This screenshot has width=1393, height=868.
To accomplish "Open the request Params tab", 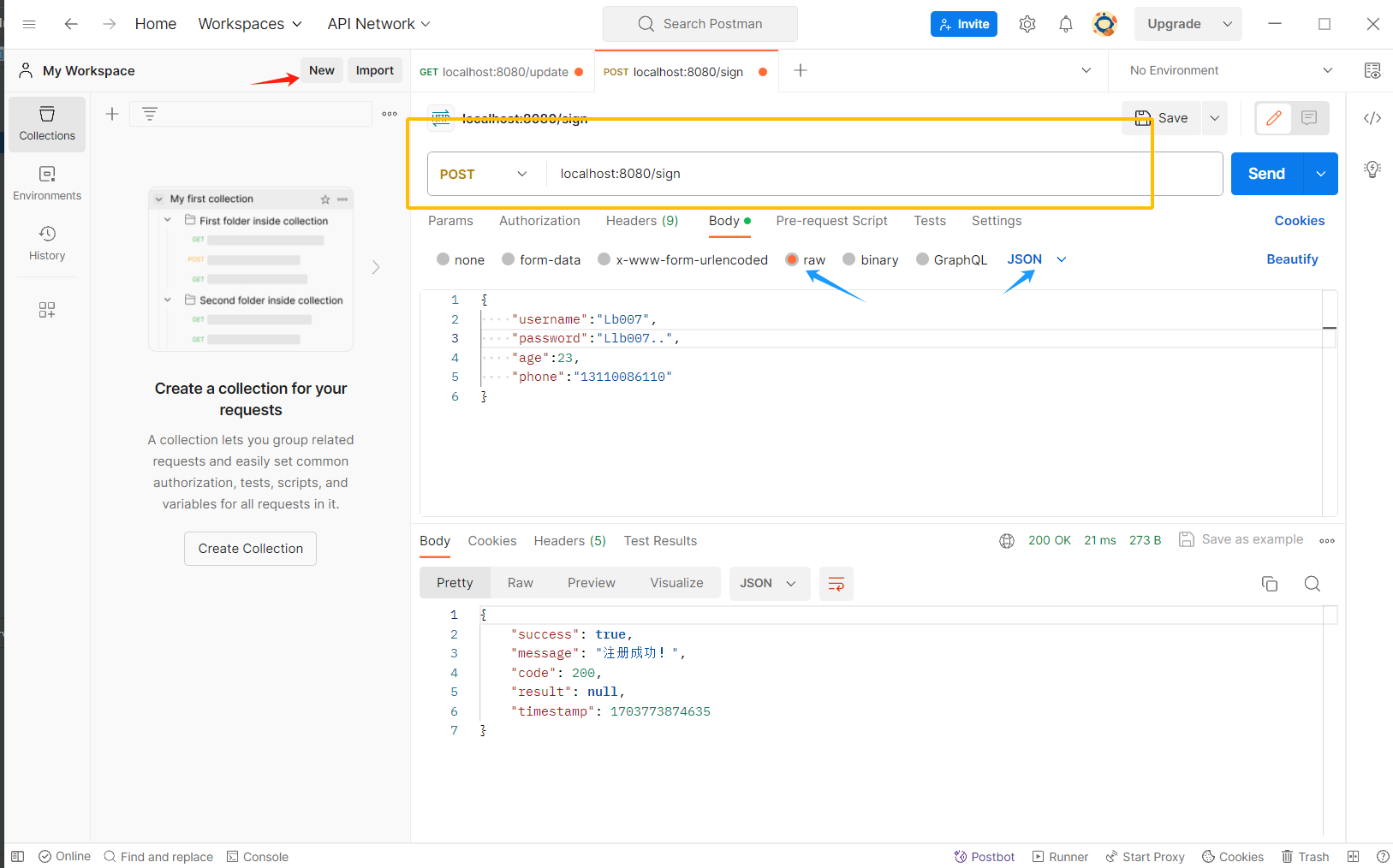I will 450,221.
